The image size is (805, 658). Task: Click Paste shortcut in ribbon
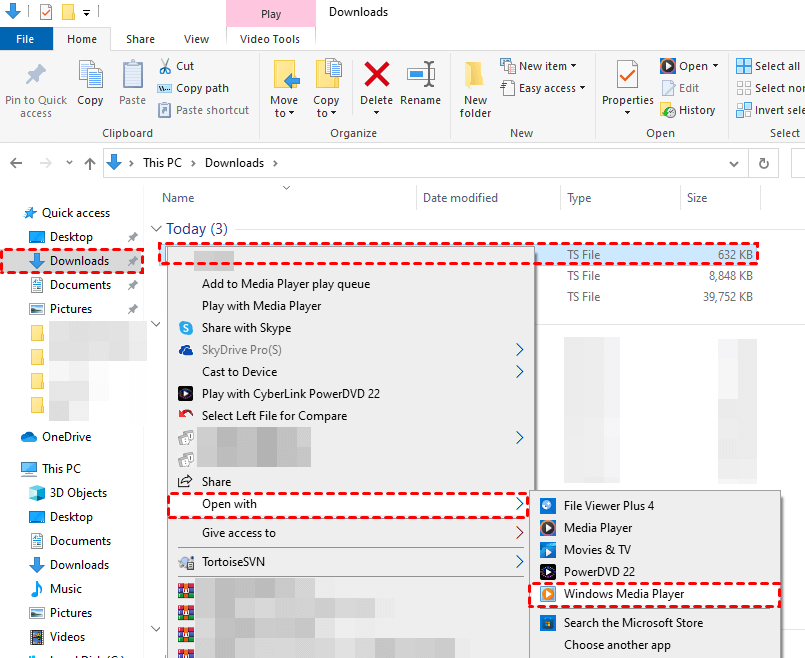tap(204, 110)
